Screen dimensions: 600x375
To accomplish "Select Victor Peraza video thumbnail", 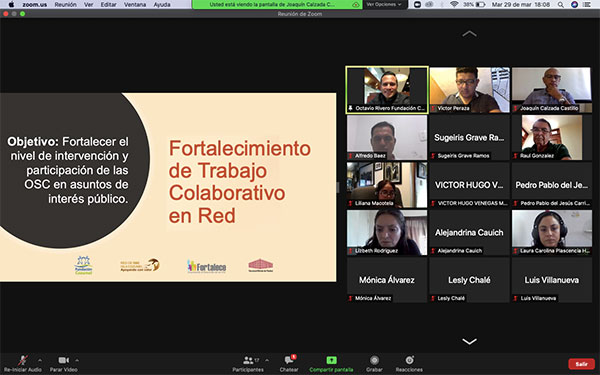I will point(469,90).
